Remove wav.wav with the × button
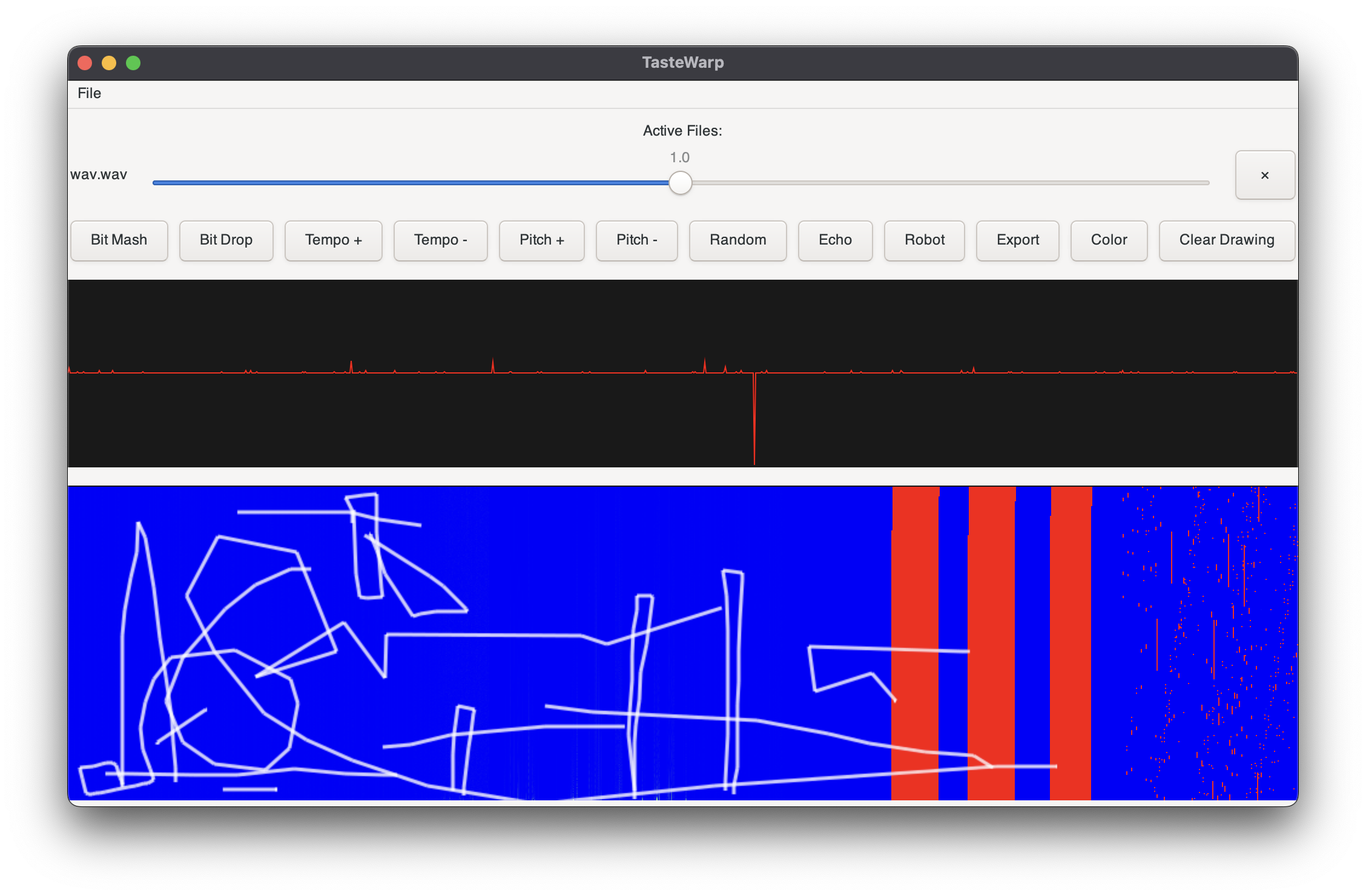 coord(1264,176)
